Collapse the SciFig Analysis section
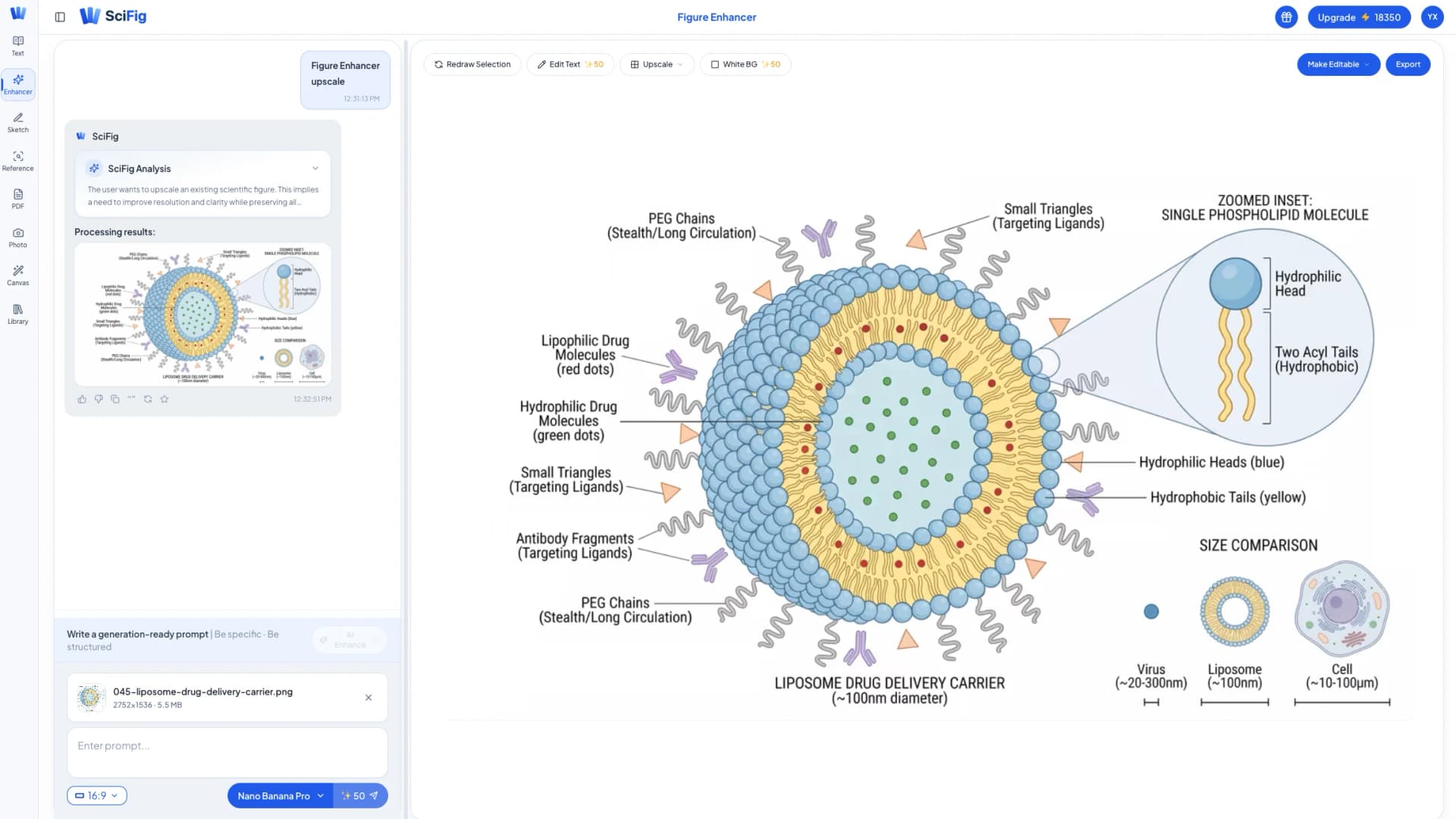Viewport: 1456px width, 819px height. click(315, 168)
